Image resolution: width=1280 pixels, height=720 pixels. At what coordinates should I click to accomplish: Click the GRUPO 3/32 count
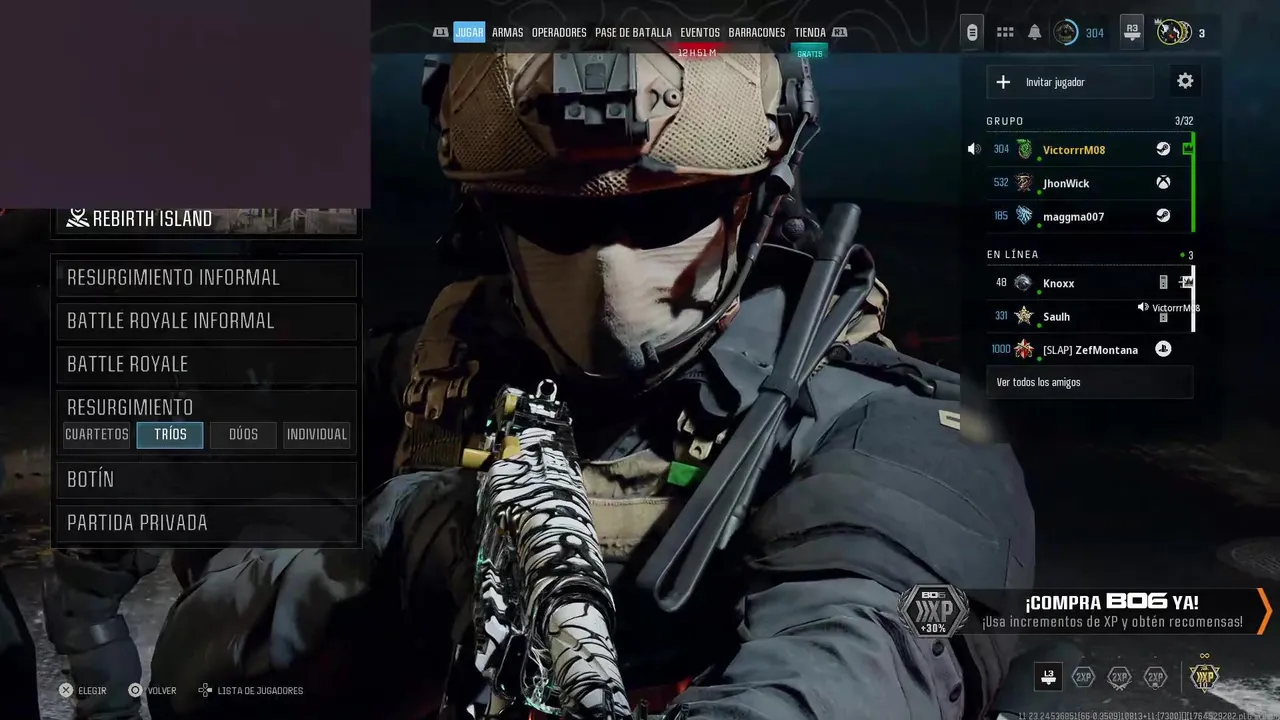pos(1184,121)
